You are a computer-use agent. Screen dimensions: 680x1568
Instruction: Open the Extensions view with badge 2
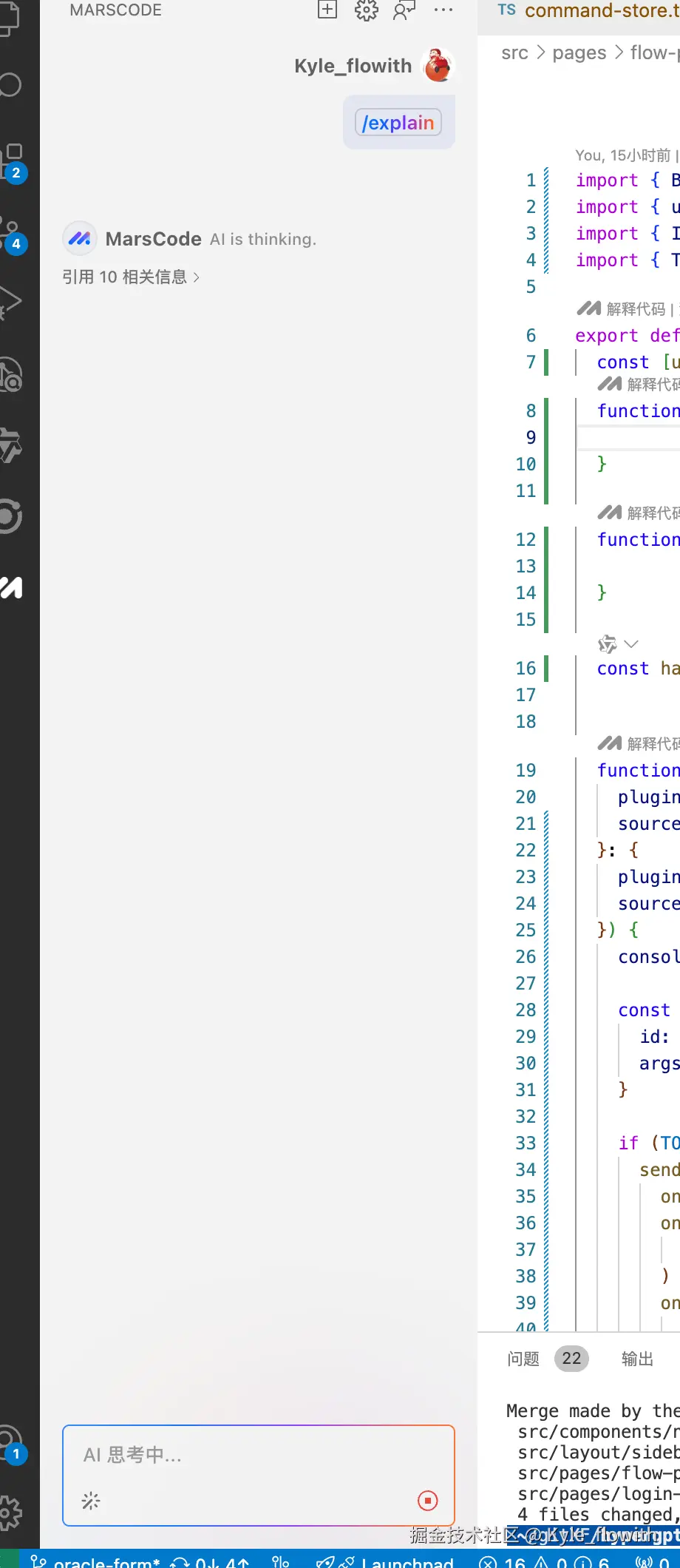point(12,160)
